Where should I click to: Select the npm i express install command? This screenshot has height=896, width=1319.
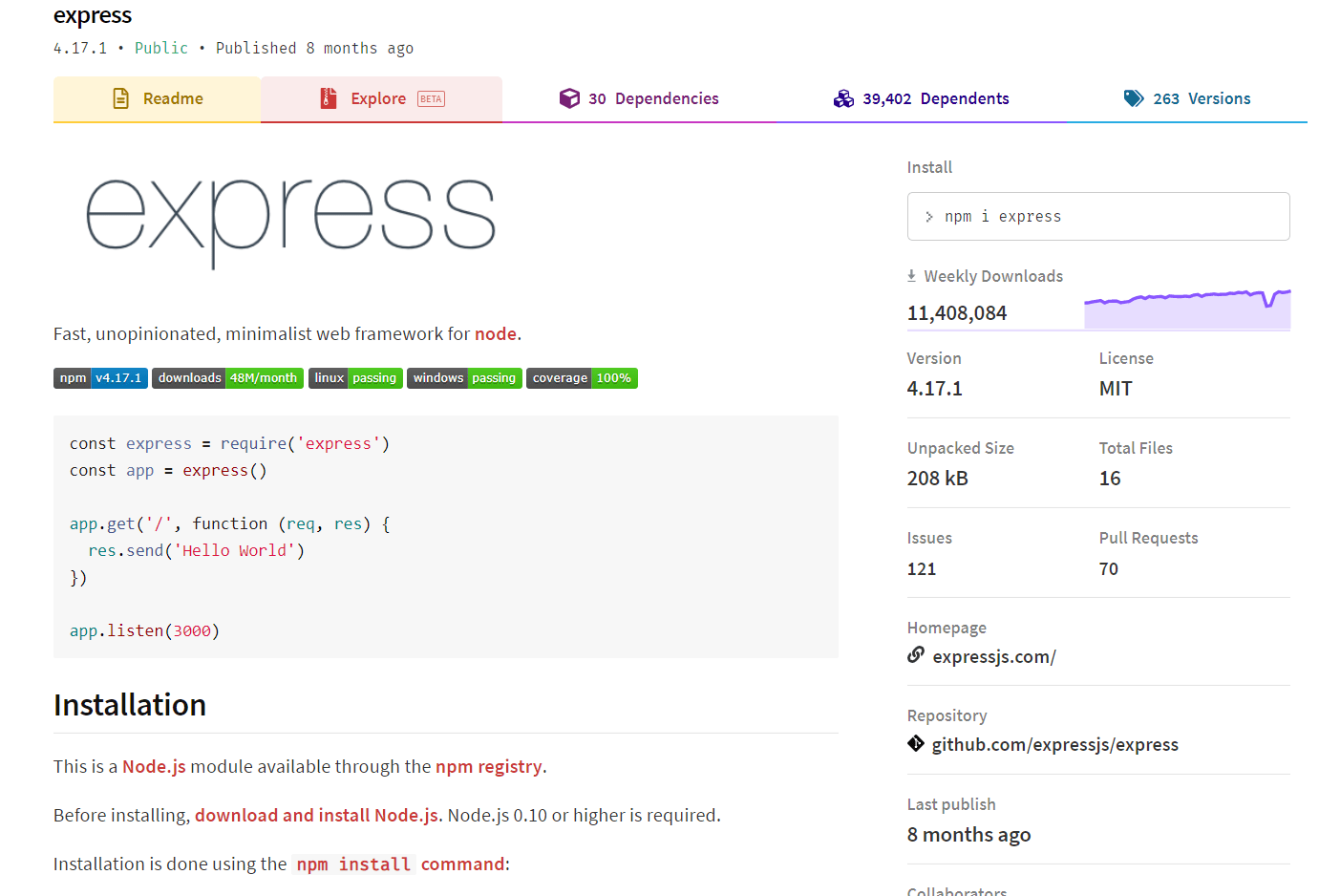(x=1004, y=216)
